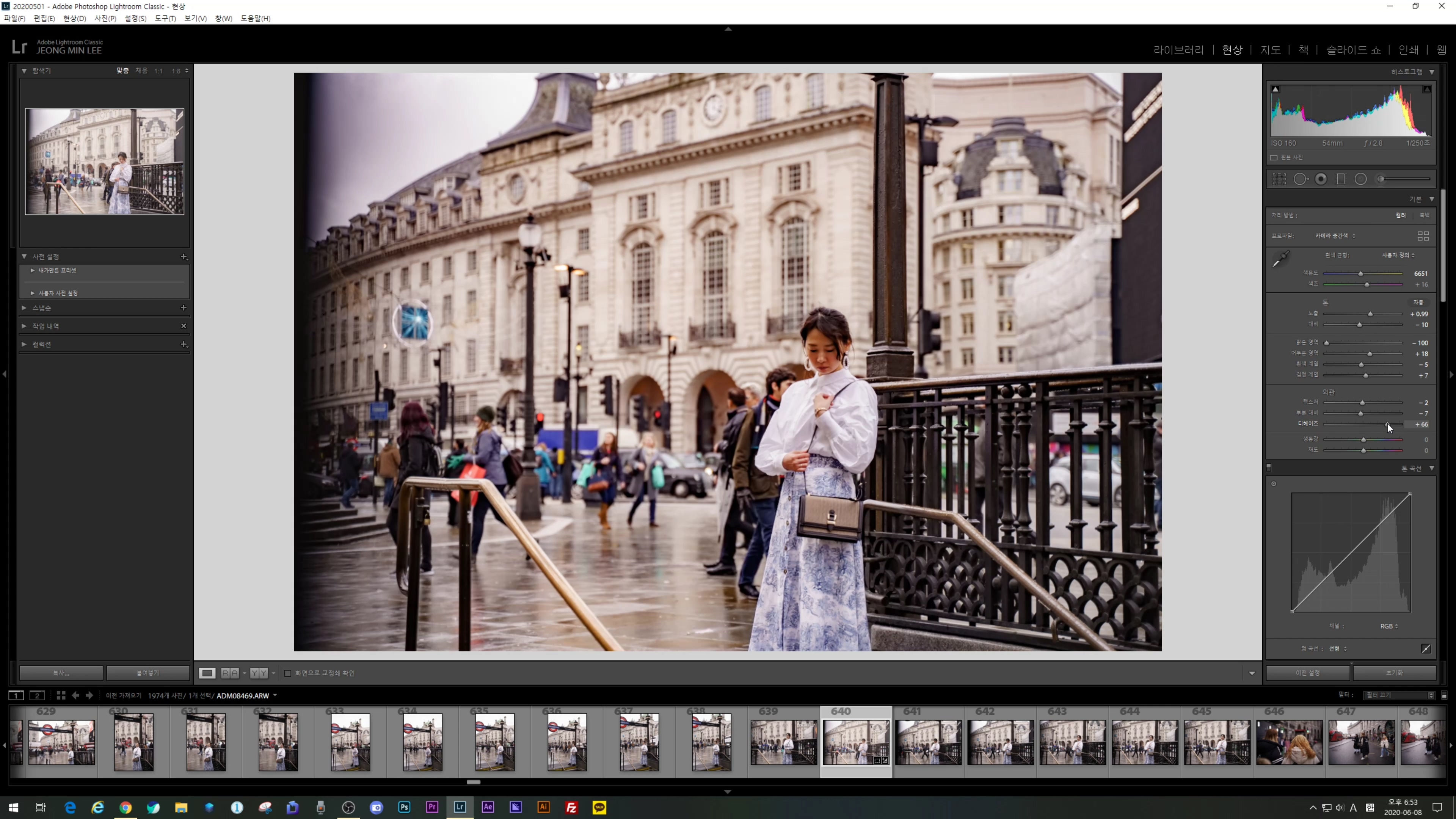Open the 현상(D) menu
This screenshot has height=819, width=1456.
coord(74,19)
